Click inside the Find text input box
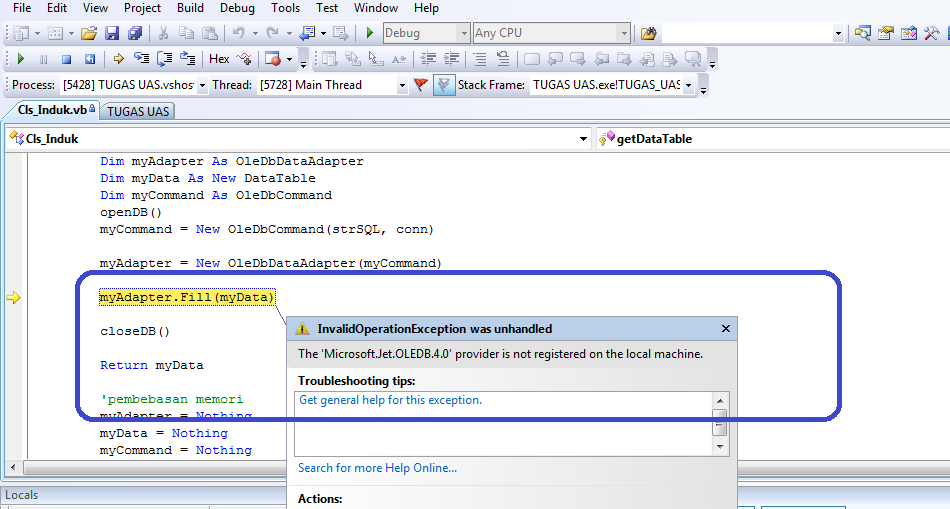Image resolution: width=950 pixels, height=509 pixels. coord(748,33)
